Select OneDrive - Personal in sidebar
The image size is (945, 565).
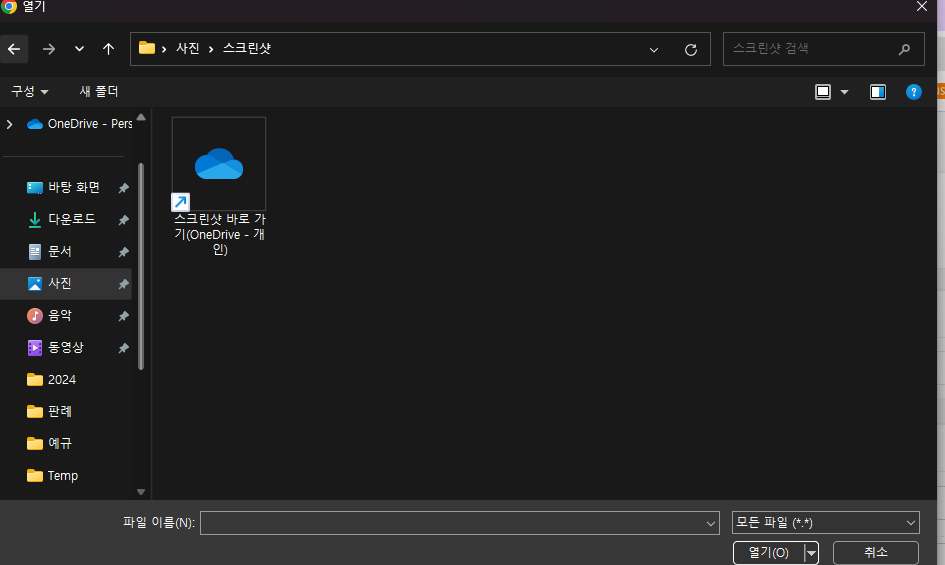click(79, 124)
